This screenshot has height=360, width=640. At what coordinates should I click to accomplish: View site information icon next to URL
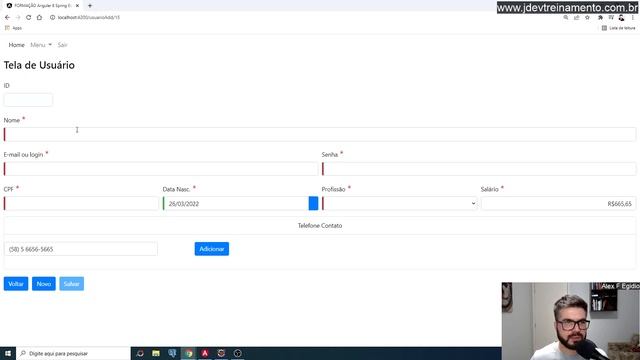tap(52, 18)
